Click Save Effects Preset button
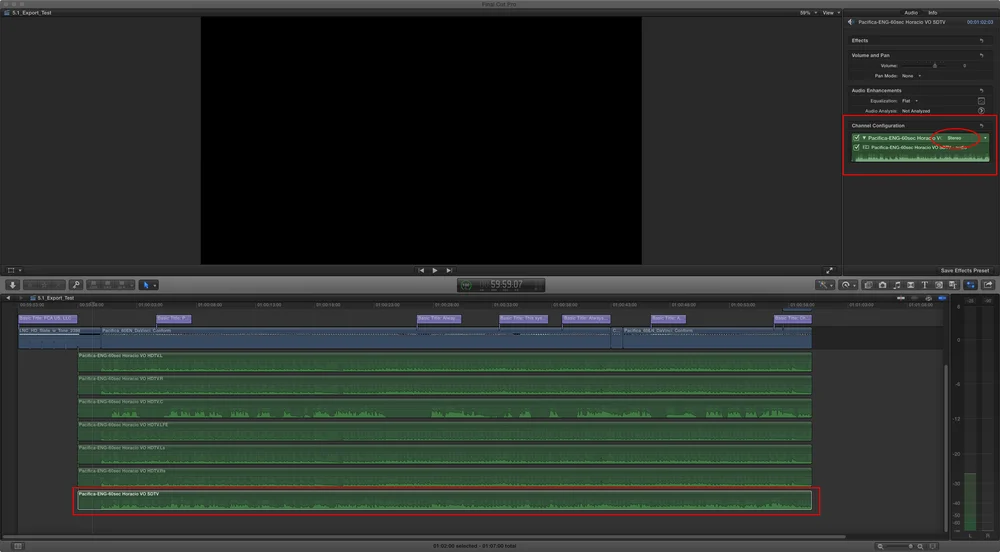Viewport: 1000px width, 552px height. (965, 270)
